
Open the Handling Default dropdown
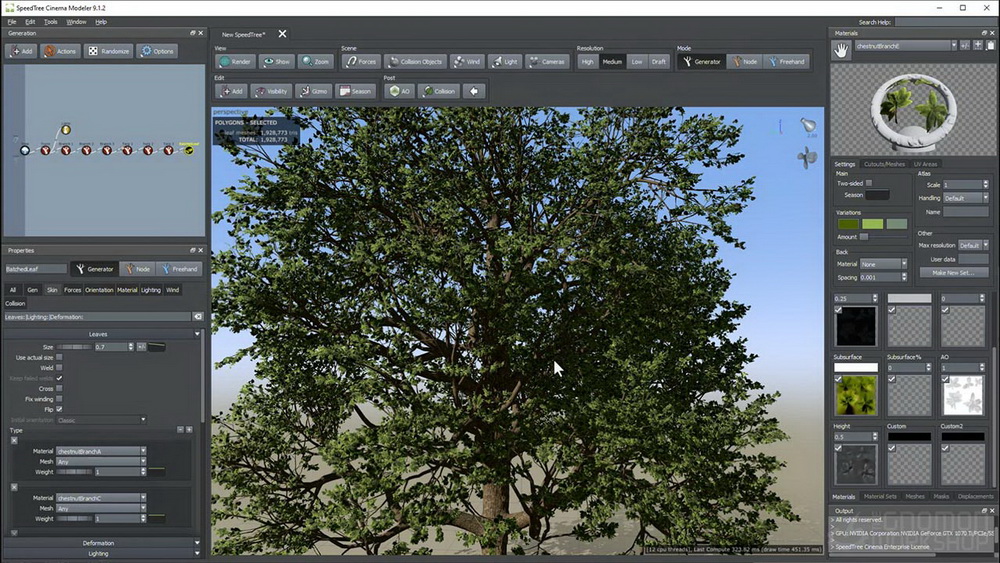pos(966,198)
